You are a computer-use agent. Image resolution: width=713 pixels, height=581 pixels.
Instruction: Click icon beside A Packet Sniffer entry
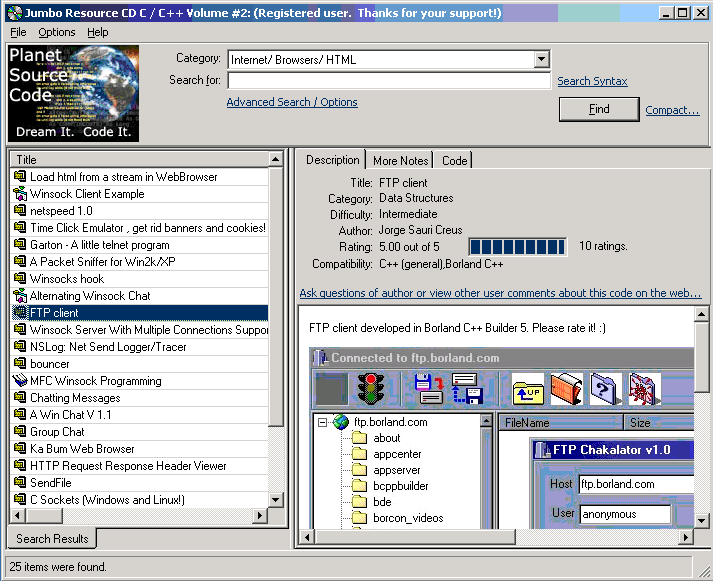(20, 261)
